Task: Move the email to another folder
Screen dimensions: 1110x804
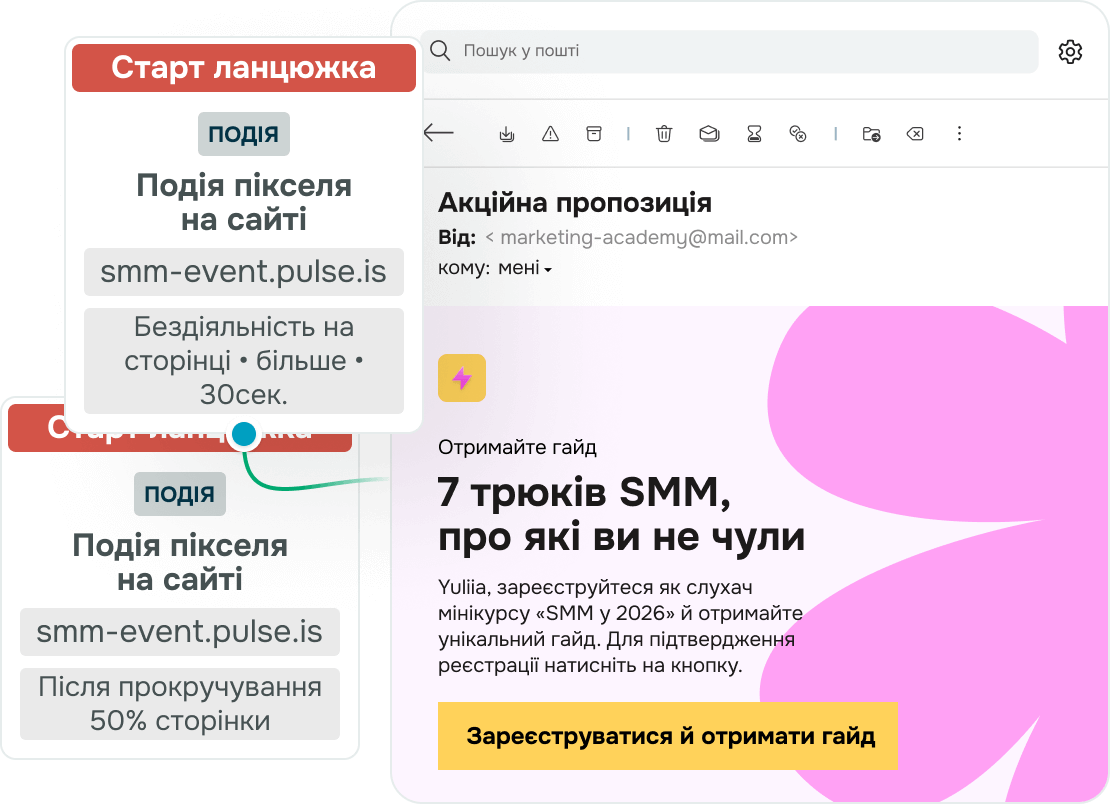Action: pyautogui.click(x=870, y=133)
